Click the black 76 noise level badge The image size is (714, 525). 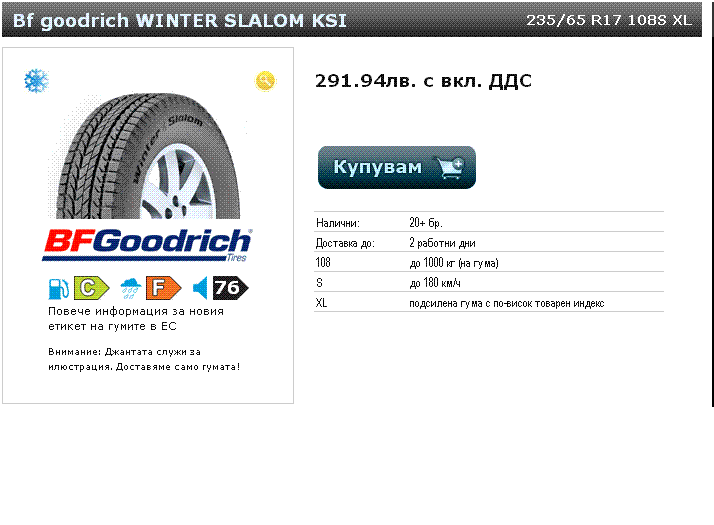pyautogui.click(x=230, y=288)
